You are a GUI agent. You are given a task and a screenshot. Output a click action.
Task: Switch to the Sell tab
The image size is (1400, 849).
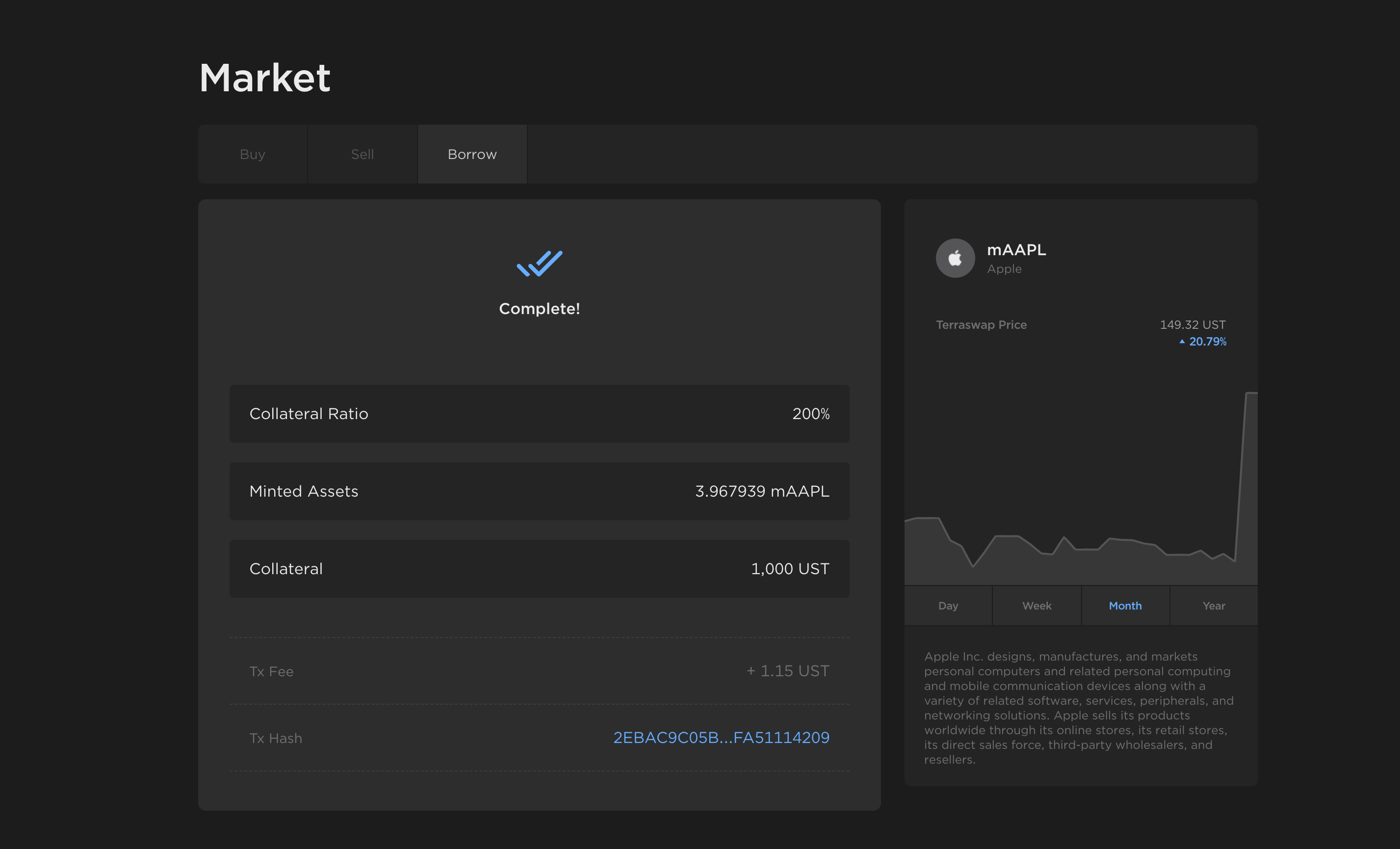coord(362,154)
